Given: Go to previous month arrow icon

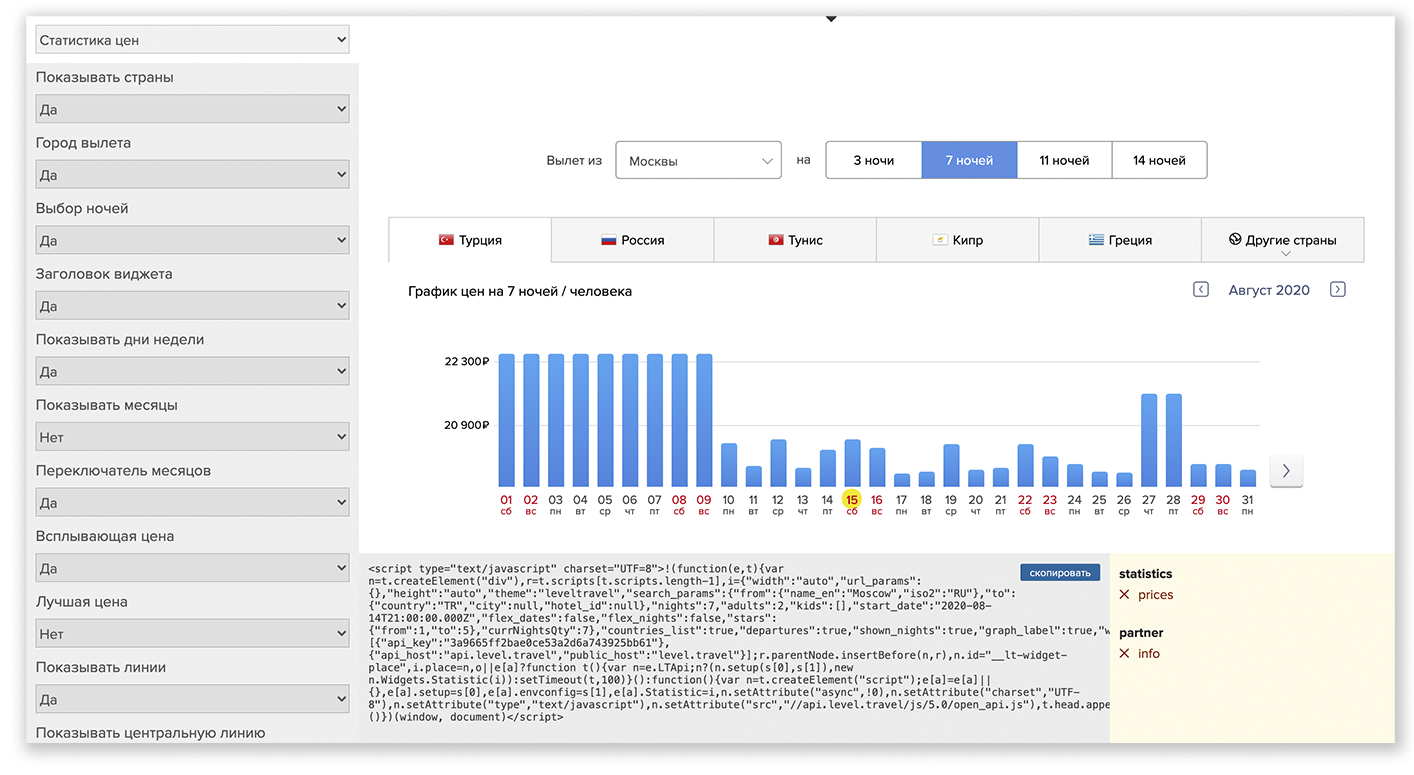Looking at the screenshot, I should point(1201,290).
